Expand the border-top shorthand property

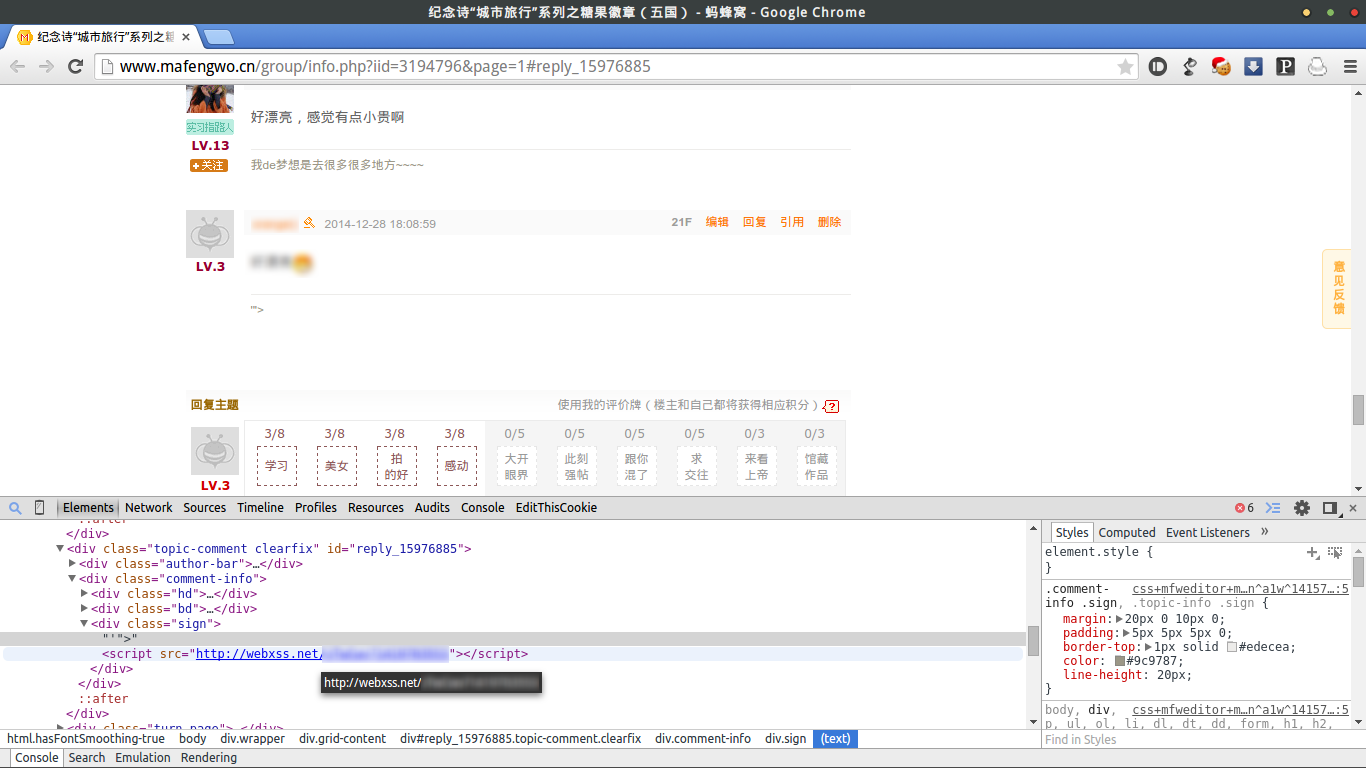click(x=1149, y=647)
